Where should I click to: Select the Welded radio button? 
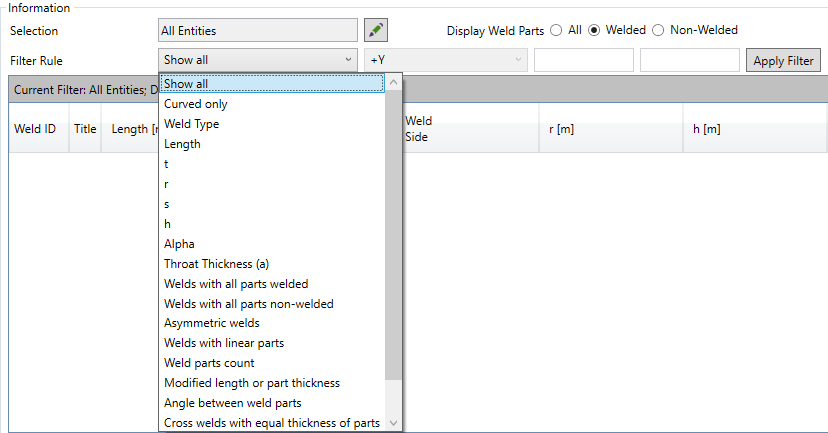coord(594,30)
